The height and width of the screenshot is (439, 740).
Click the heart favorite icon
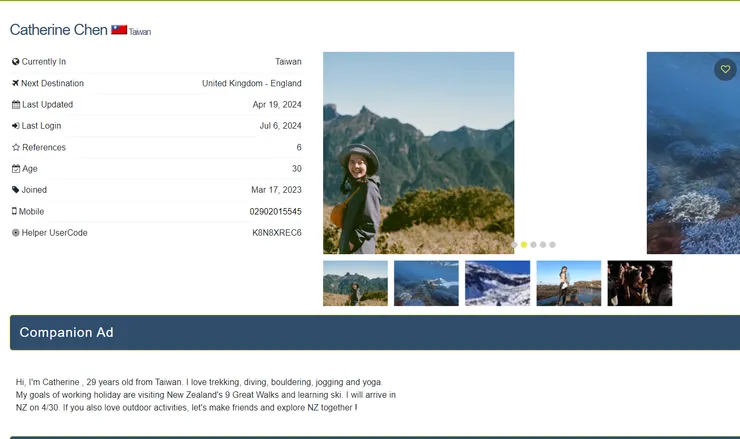(725, 69)
